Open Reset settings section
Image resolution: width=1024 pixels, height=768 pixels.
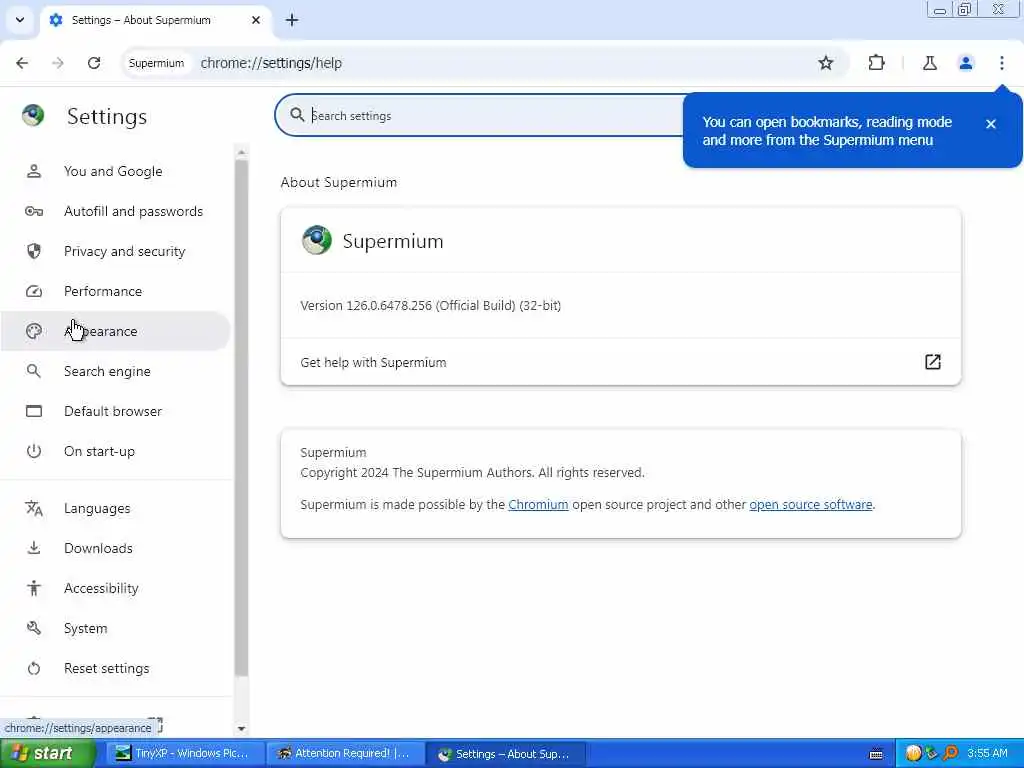[x=115, y=668]
